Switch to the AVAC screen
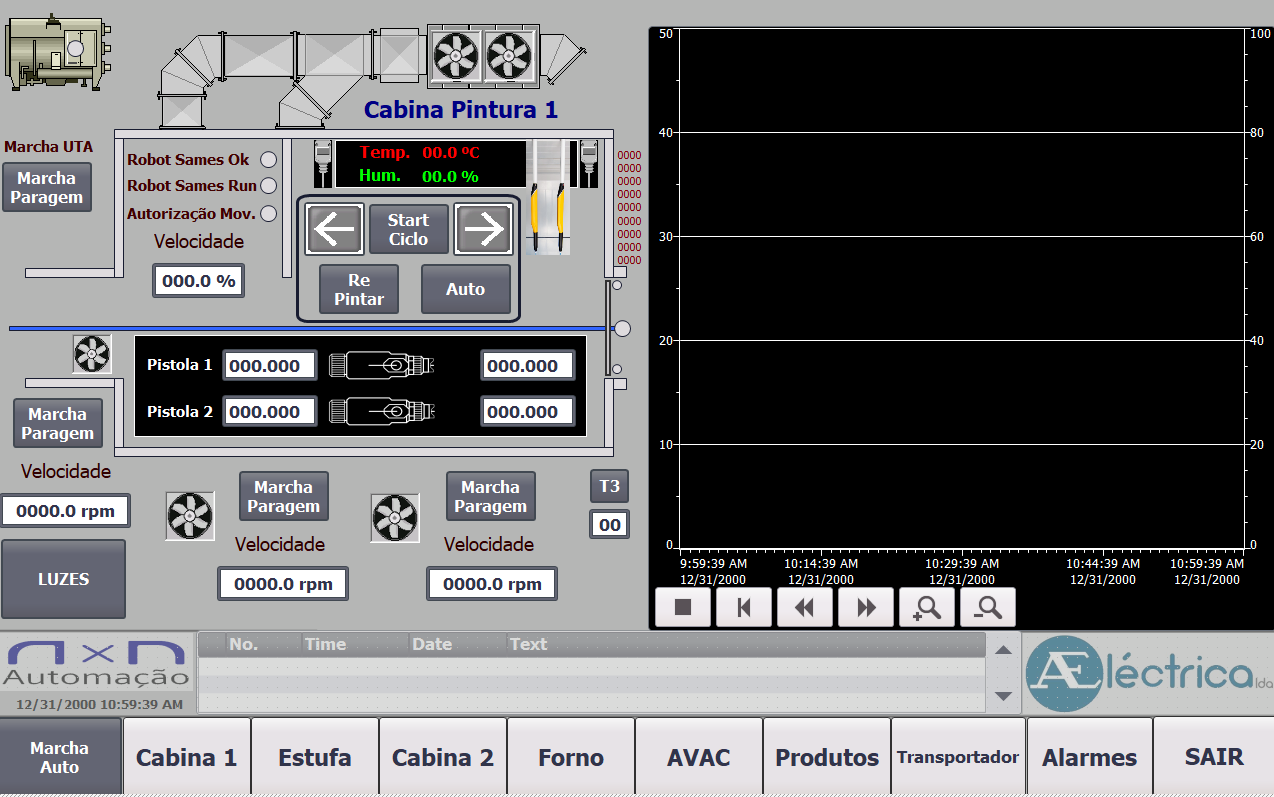 699,757
